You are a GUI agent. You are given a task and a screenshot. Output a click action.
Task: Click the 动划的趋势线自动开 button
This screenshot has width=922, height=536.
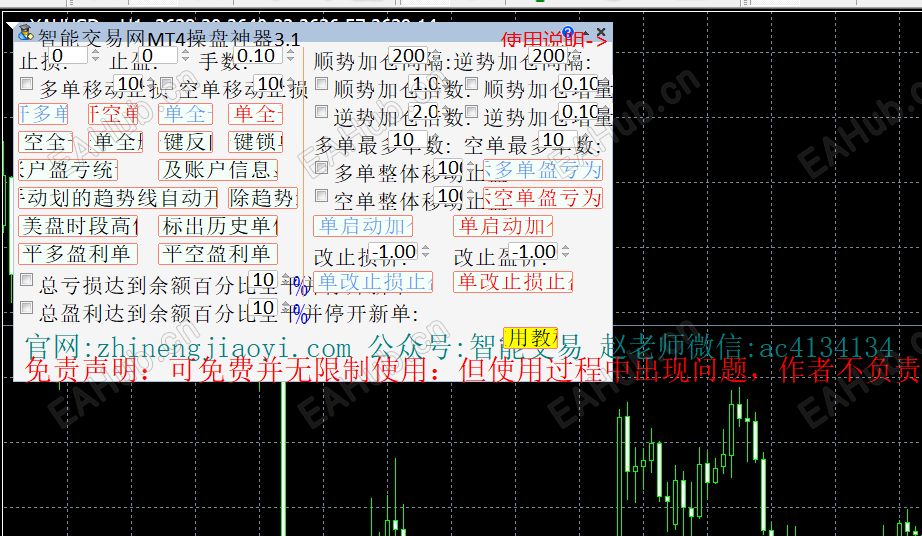[x=118, y=198]
